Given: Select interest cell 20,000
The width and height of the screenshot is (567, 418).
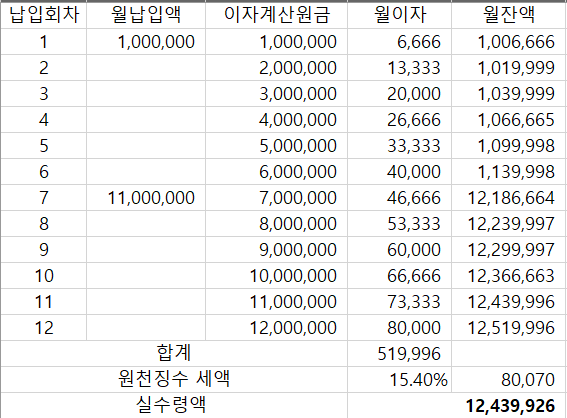Looking at the screenshot, I should pyautogui.click(x=400, y=94).
